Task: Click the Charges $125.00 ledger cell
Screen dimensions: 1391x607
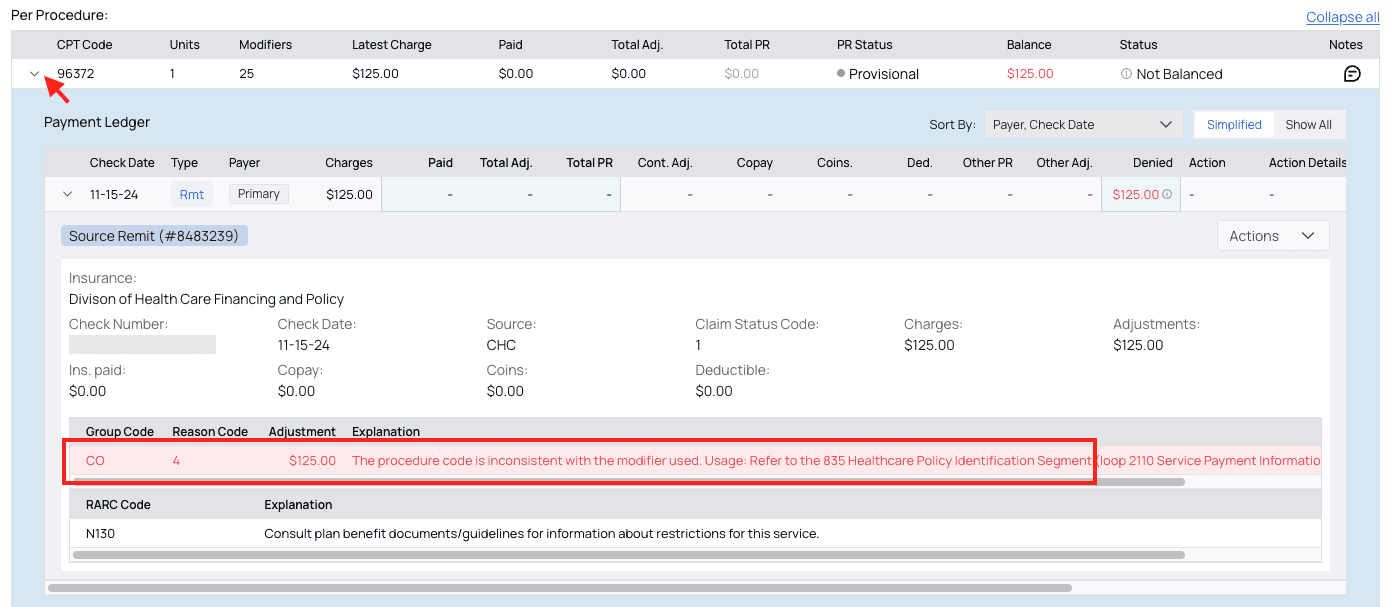Action: tap(349, 195)
